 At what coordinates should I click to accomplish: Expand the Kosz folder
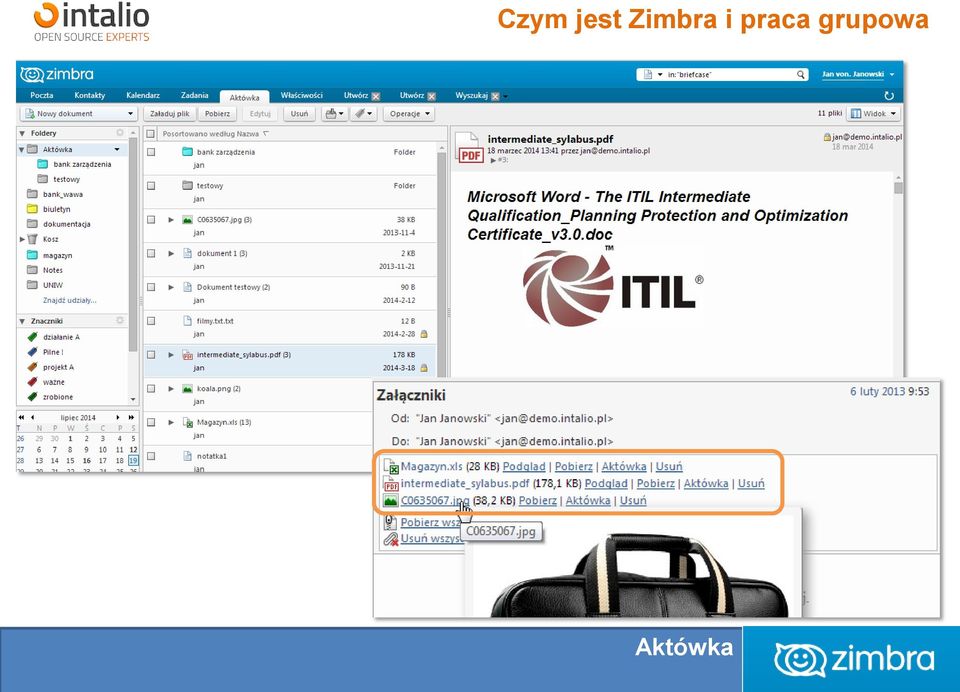coord(22,239)
